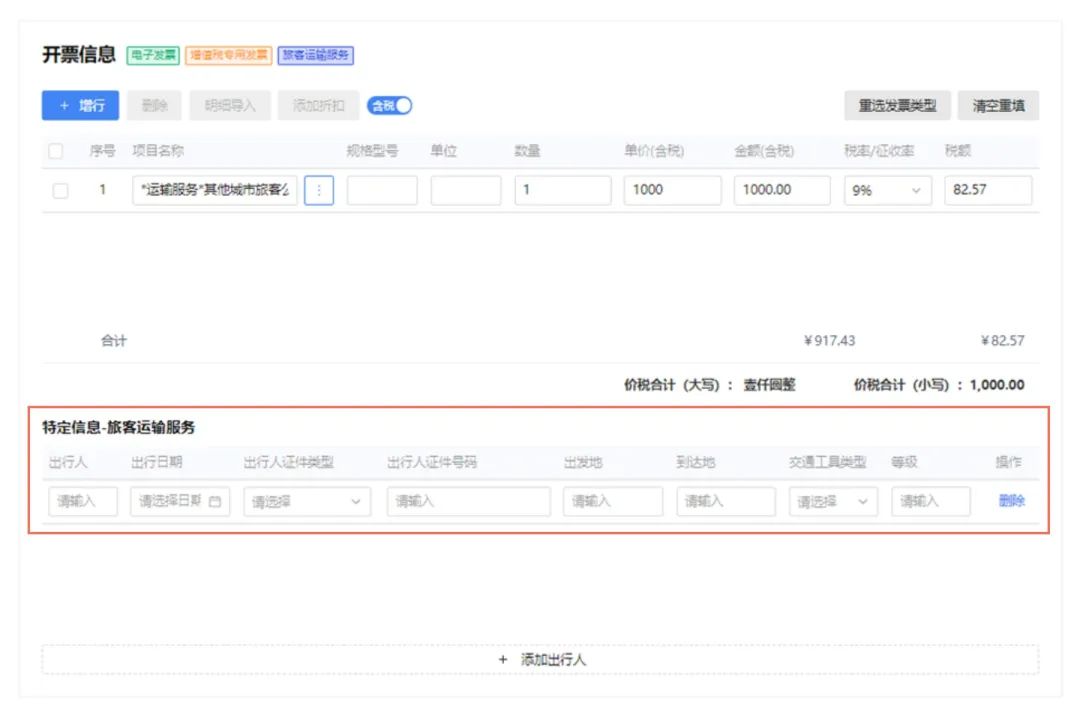
Task: Click the 单价(含税) field showing 1000
Action: tap(672, 190)
